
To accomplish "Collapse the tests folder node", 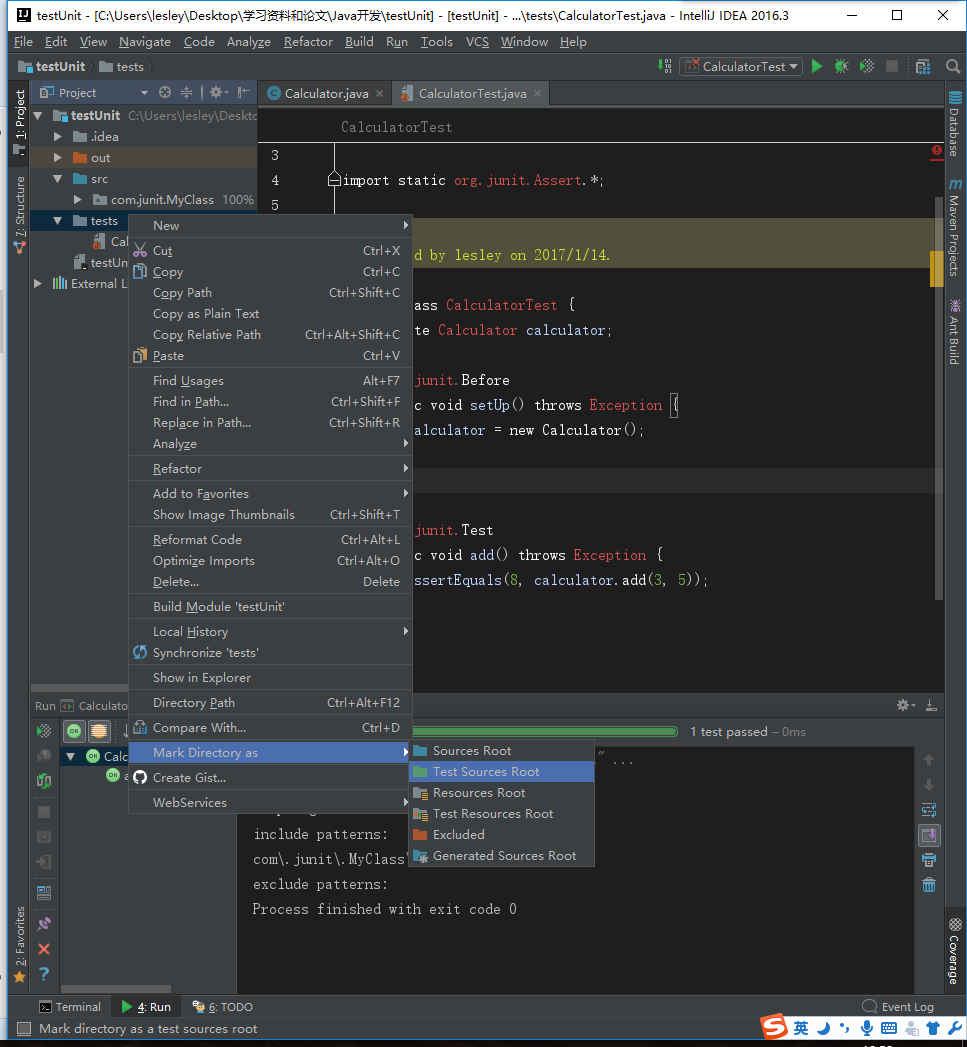I will pyautogui.click(x=58, y=220).
